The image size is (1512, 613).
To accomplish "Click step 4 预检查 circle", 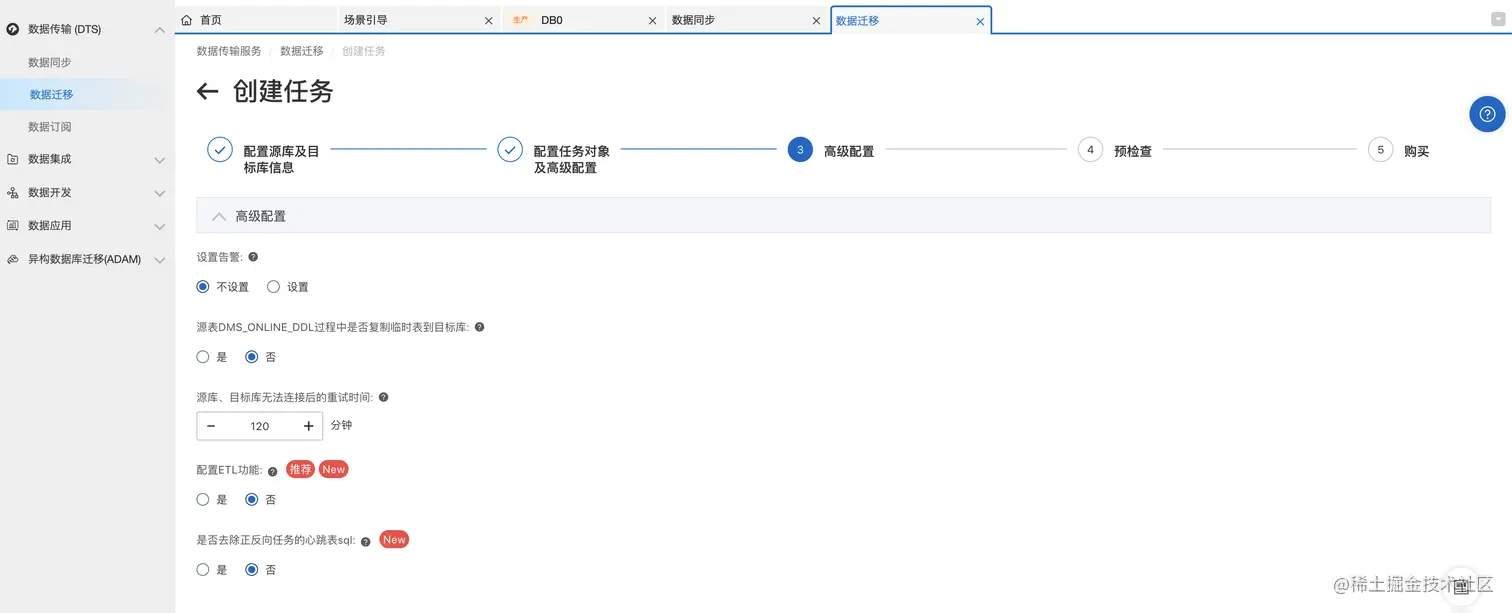I will 1090,150.
